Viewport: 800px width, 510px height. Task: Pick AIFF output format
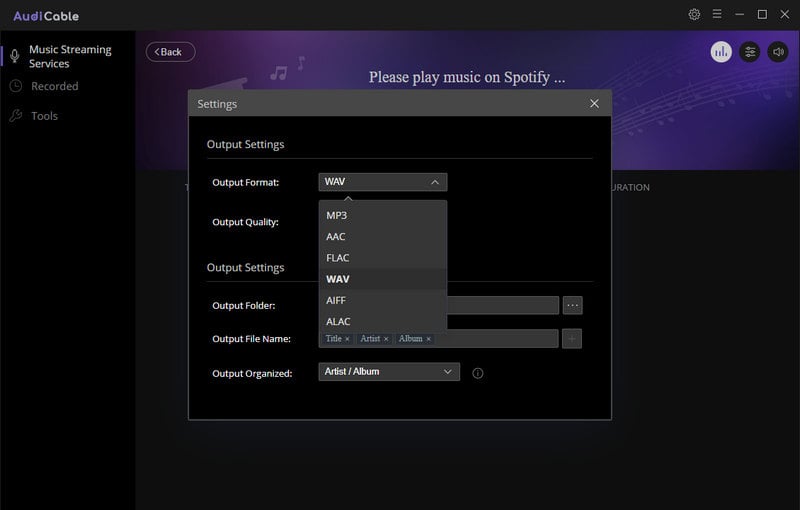(383, 300)
